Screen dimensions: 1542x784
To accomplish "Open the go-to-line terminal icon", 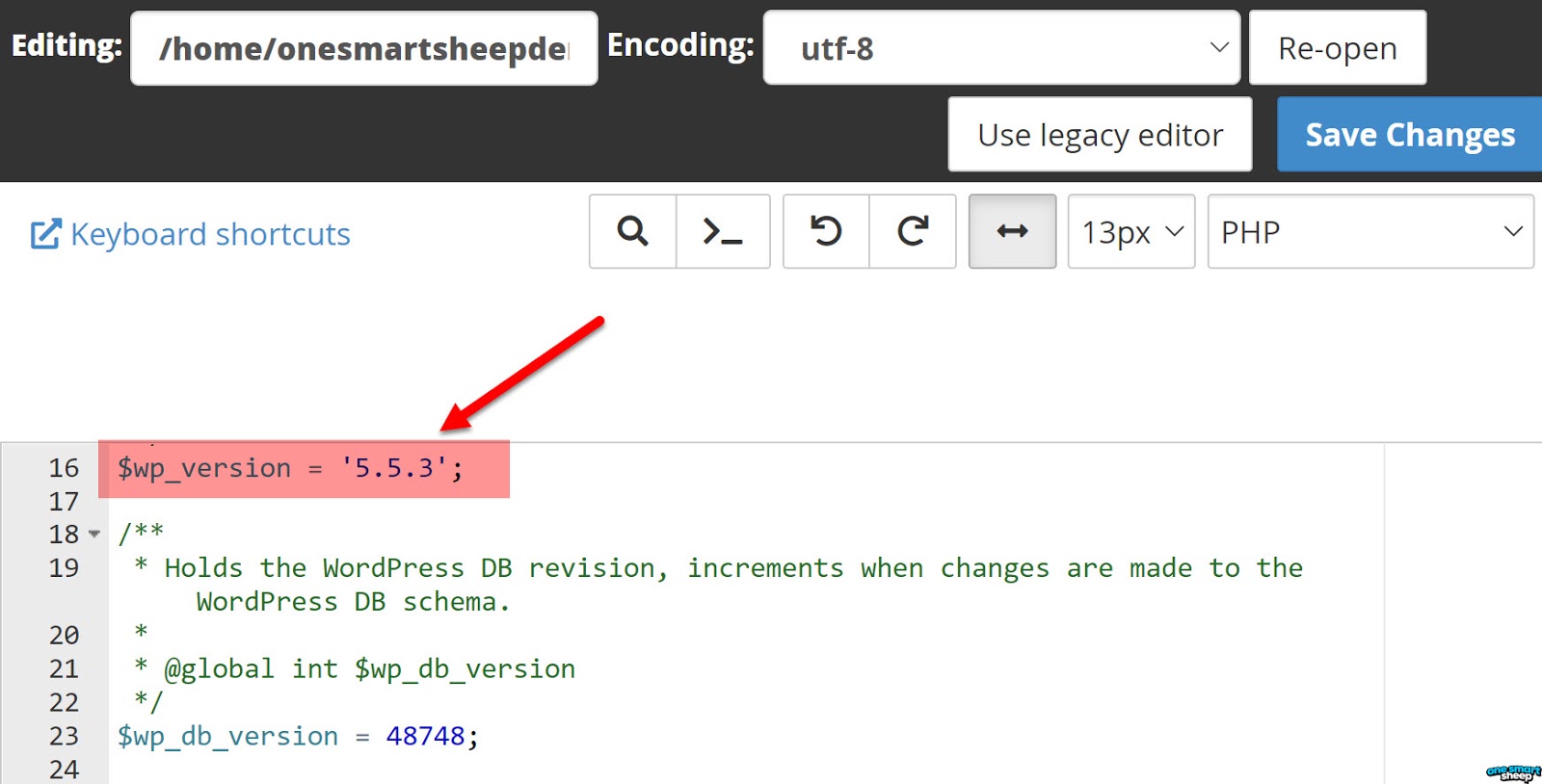I will [x=723, y=231].
